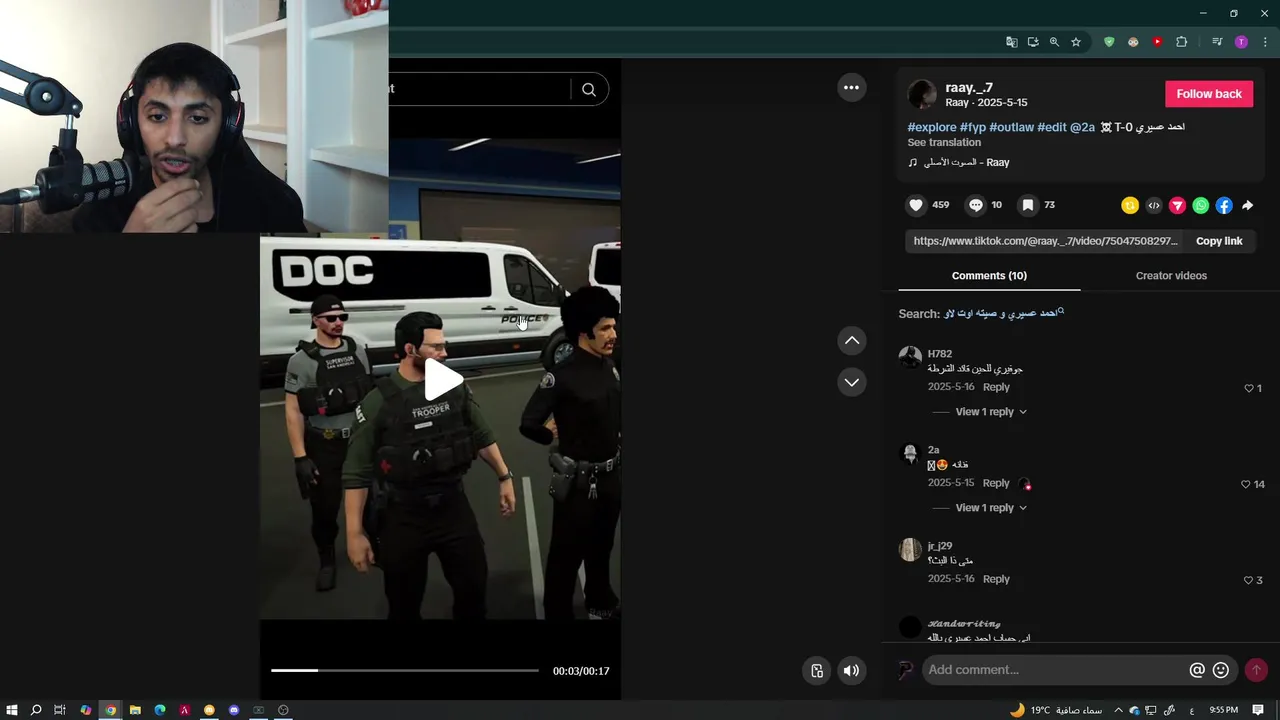Open the Windows notification center

click(1258, 710)
